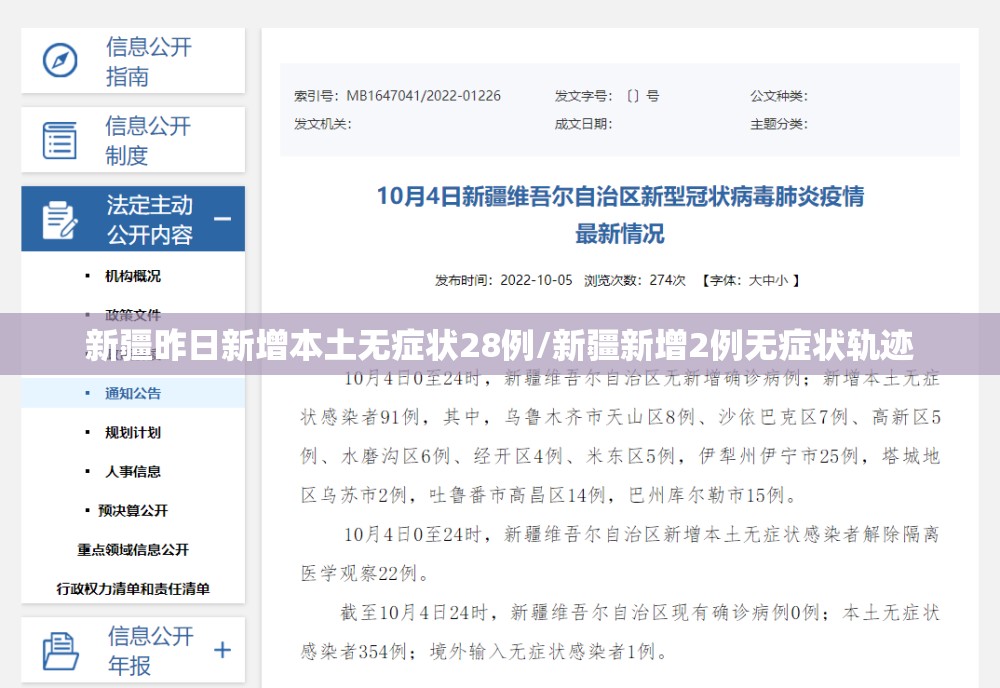Screen dimensions: 1000x688
Task: Set font size to 大
Action: point(754,281)
